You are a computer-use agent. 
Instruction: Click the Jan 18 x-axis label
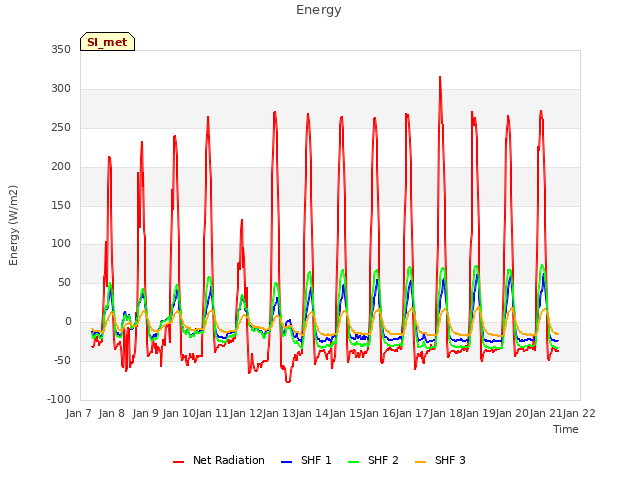point(446,413)
